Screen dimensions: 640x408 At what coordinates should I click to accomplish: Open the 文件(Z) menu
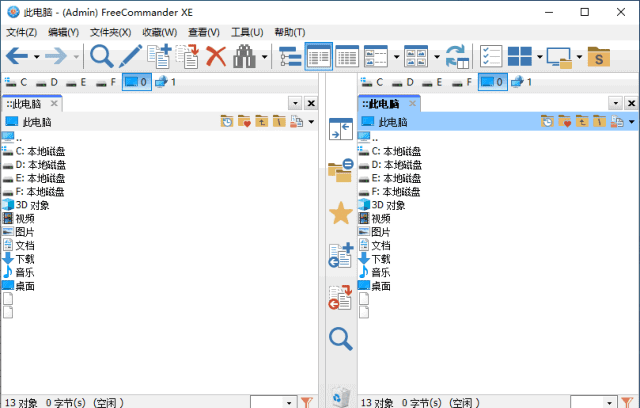pyautogui.click(x=21, y=32)
